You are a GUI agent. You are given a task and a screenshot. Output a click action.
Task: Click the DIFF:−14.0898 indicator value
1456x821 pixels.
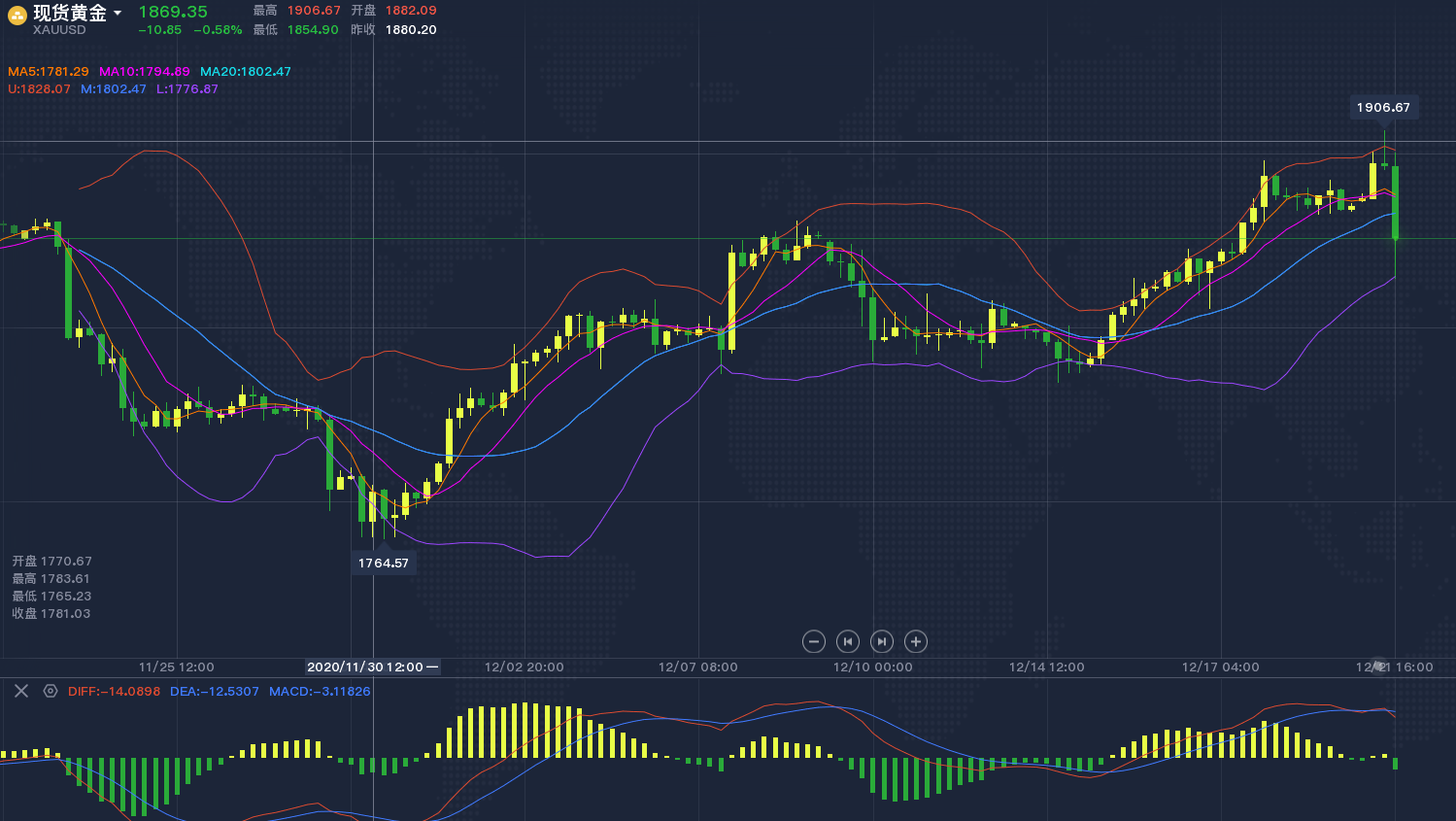pyautogui.click(x=115, y=692)
